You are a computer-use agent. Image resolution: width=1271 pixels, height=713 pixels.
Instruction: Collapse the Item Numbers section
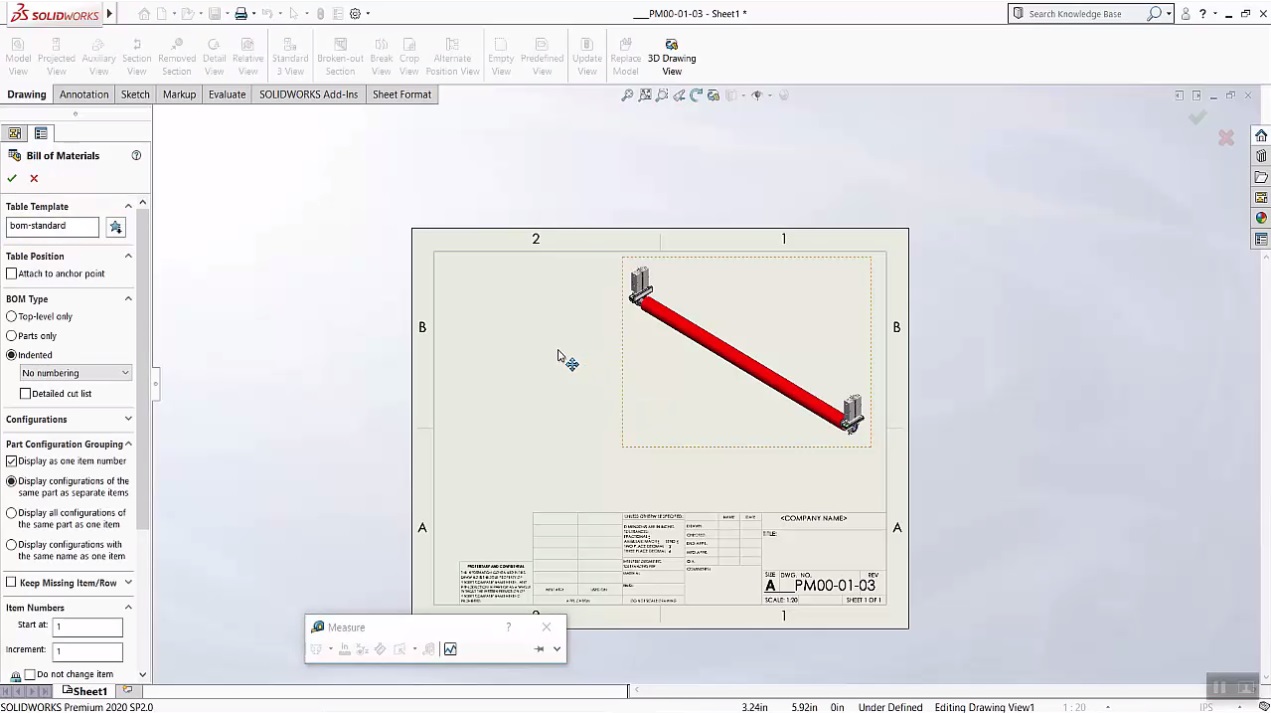click(128, 607)
